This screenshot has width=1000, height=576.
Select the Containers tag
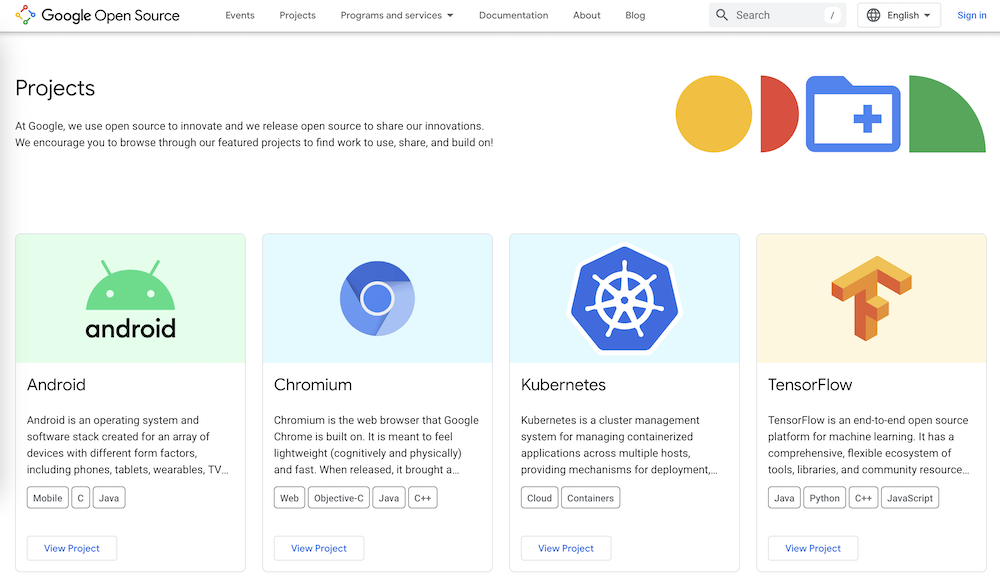pos(591,498)
